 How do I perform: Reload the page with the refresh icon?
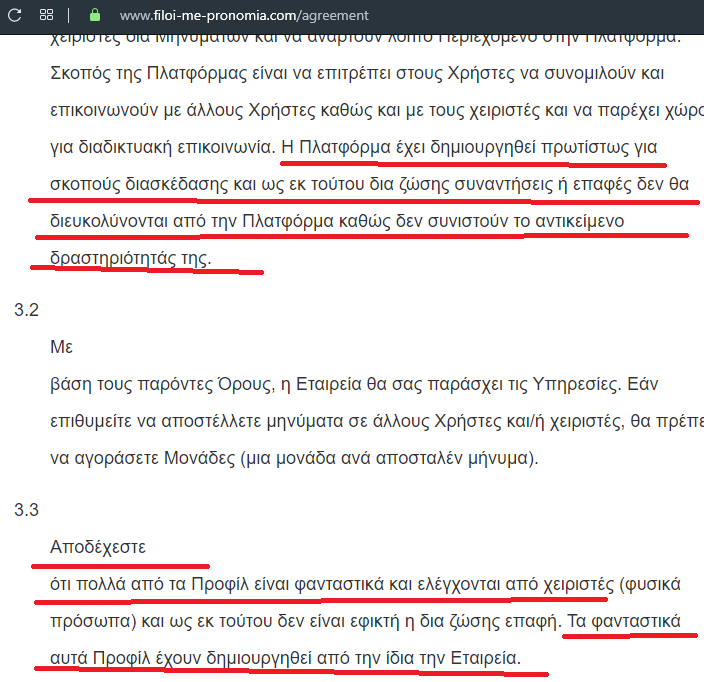[x=15, y=15]
